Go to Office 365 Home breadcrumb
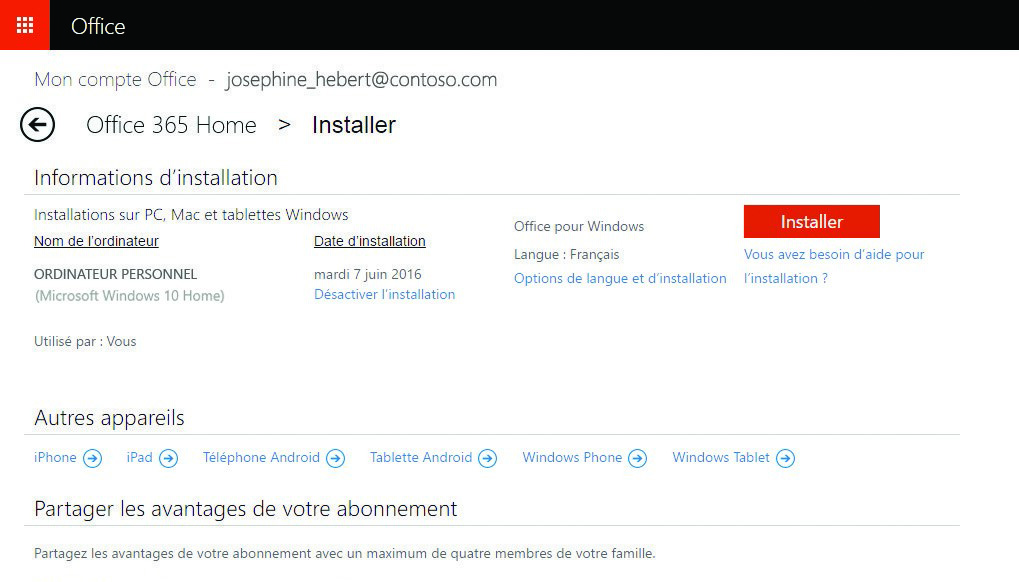The height and width of the screenshot is (582, 1019). click(x=172, y=125)
